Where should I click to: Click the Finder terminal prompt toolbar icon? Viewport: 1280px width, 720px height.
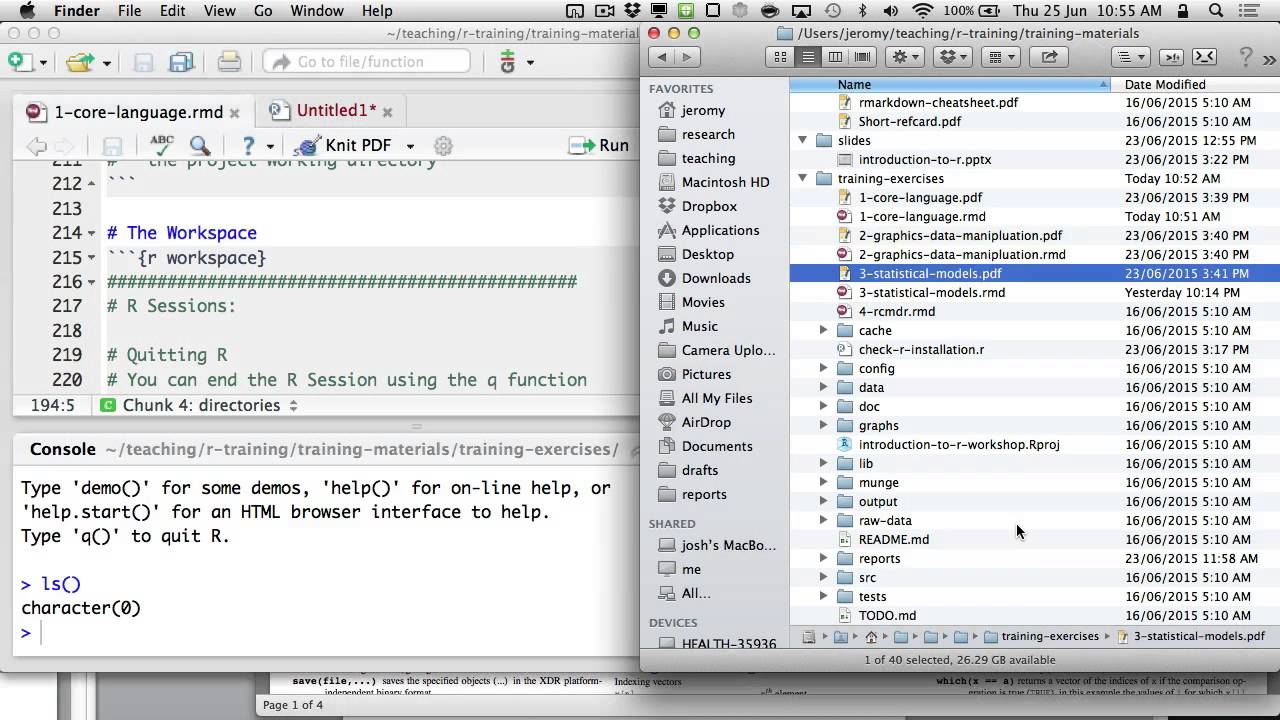click(x=1204, y=57)
